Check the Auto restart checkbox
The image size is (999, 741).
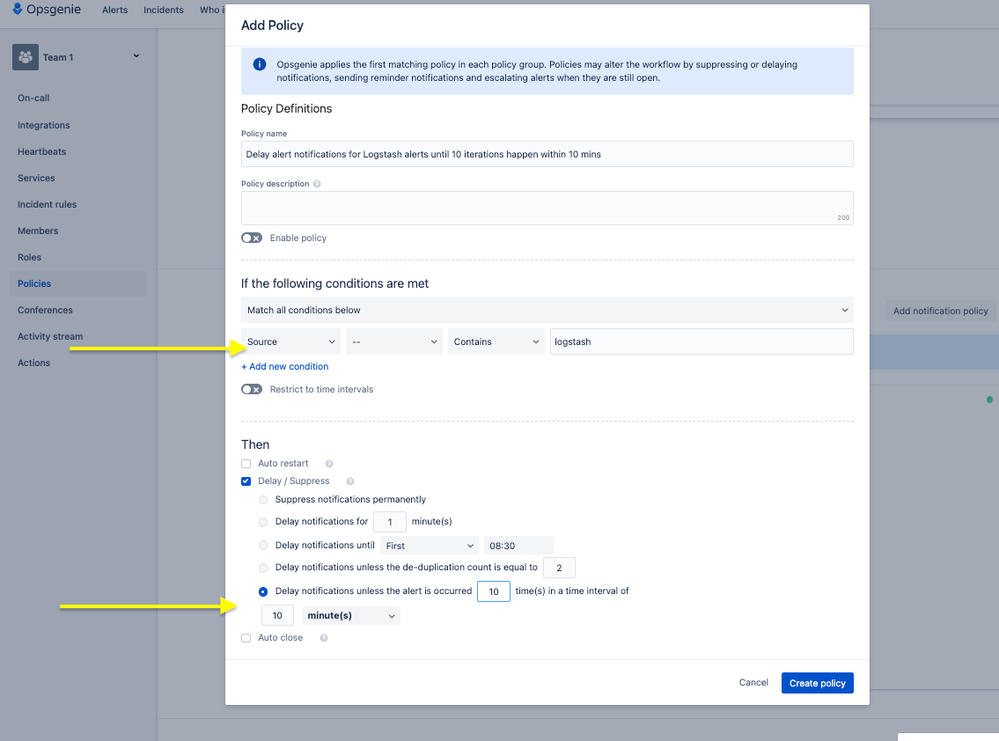click(246, 464)
